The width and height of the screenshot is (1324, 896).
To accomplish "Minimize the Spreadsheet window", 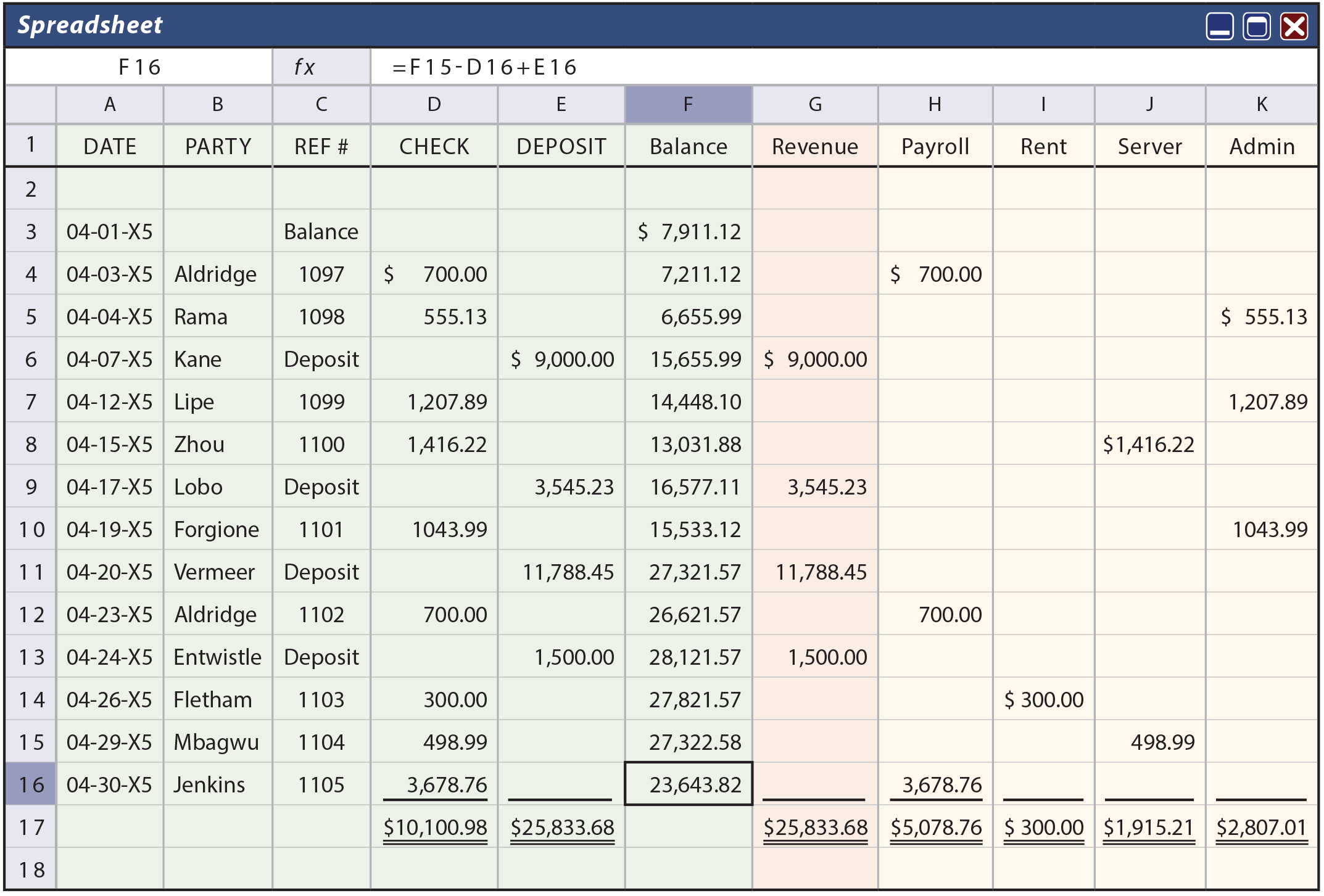I will pos(1219,27).
